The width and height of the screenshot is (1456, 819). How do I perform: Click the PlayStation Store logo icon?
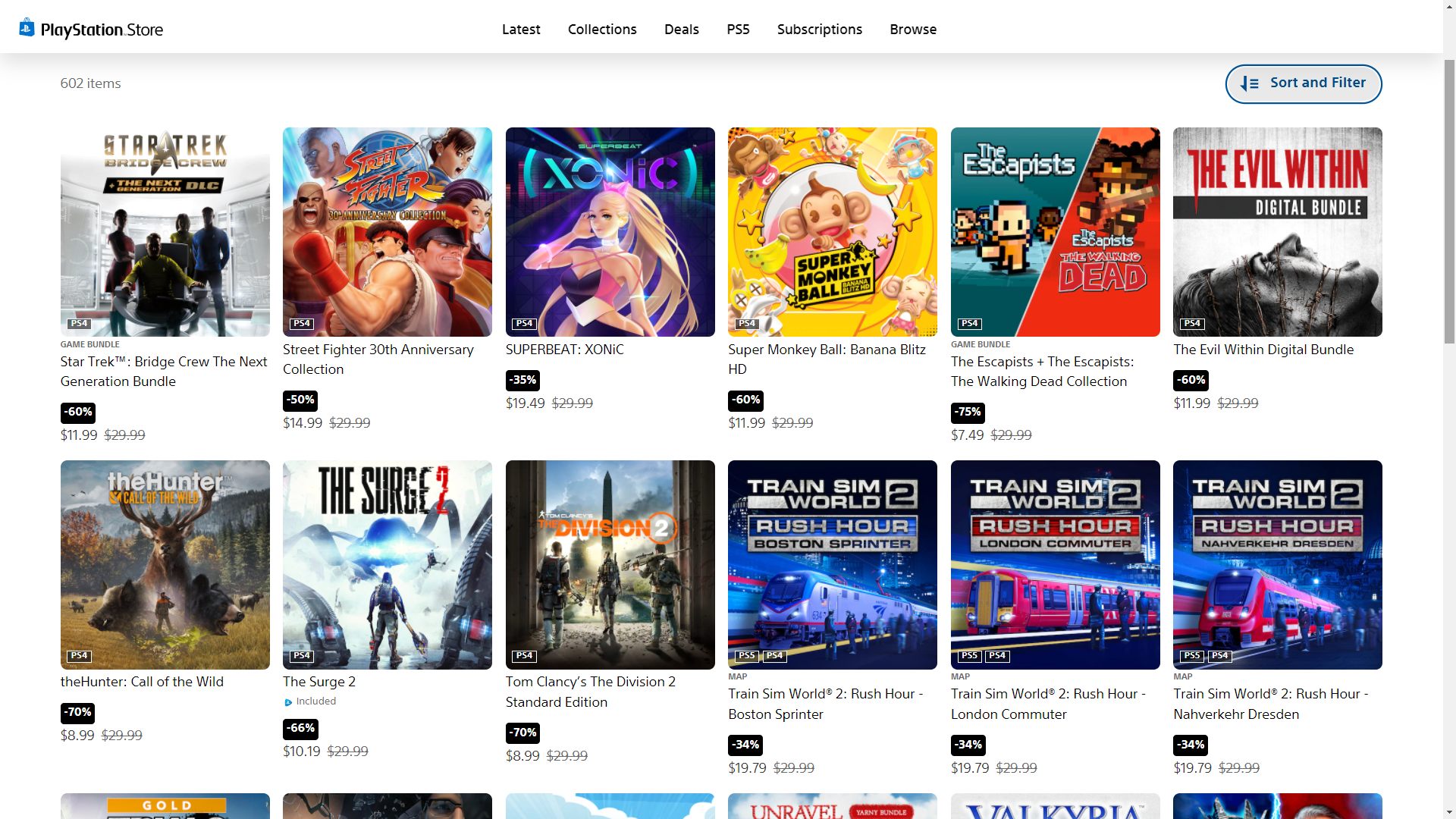pyautogui.click(x=27, y=28)
